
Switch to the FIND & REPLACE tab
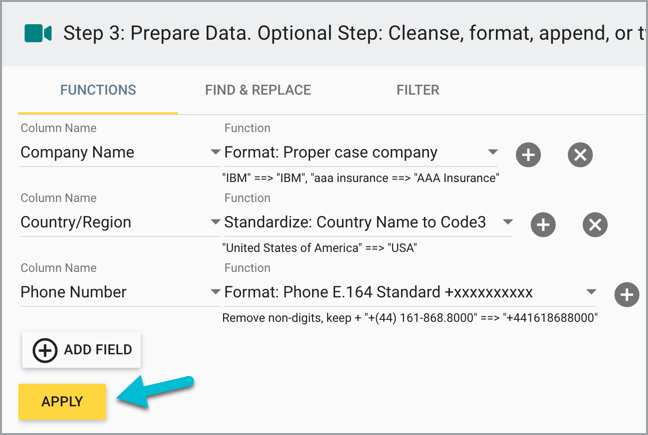click(x=258, y=90)
